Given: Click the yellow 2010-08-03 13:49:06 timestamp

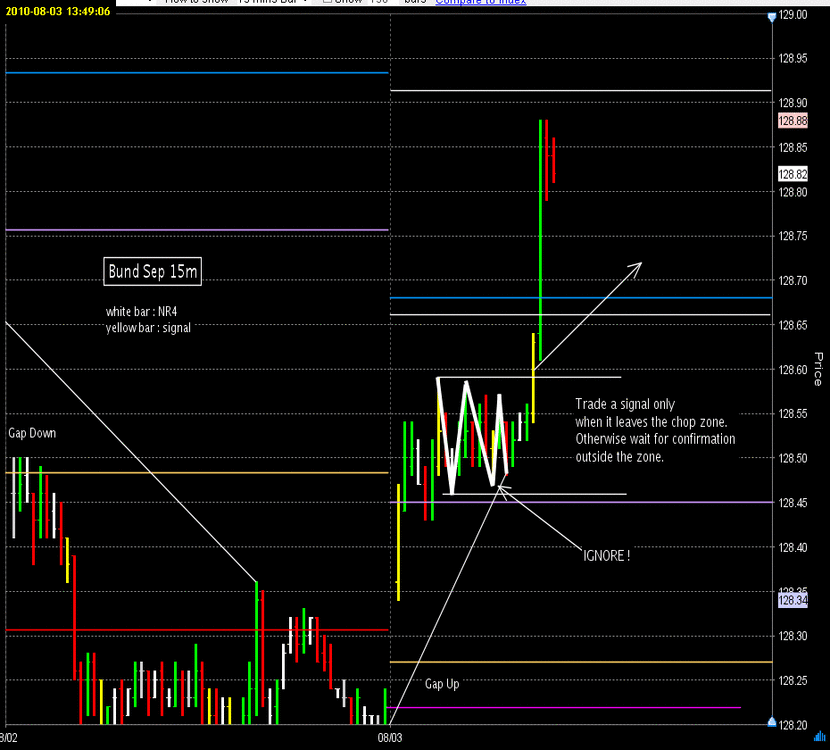Looking at the screenshot, I should point(58,11).
